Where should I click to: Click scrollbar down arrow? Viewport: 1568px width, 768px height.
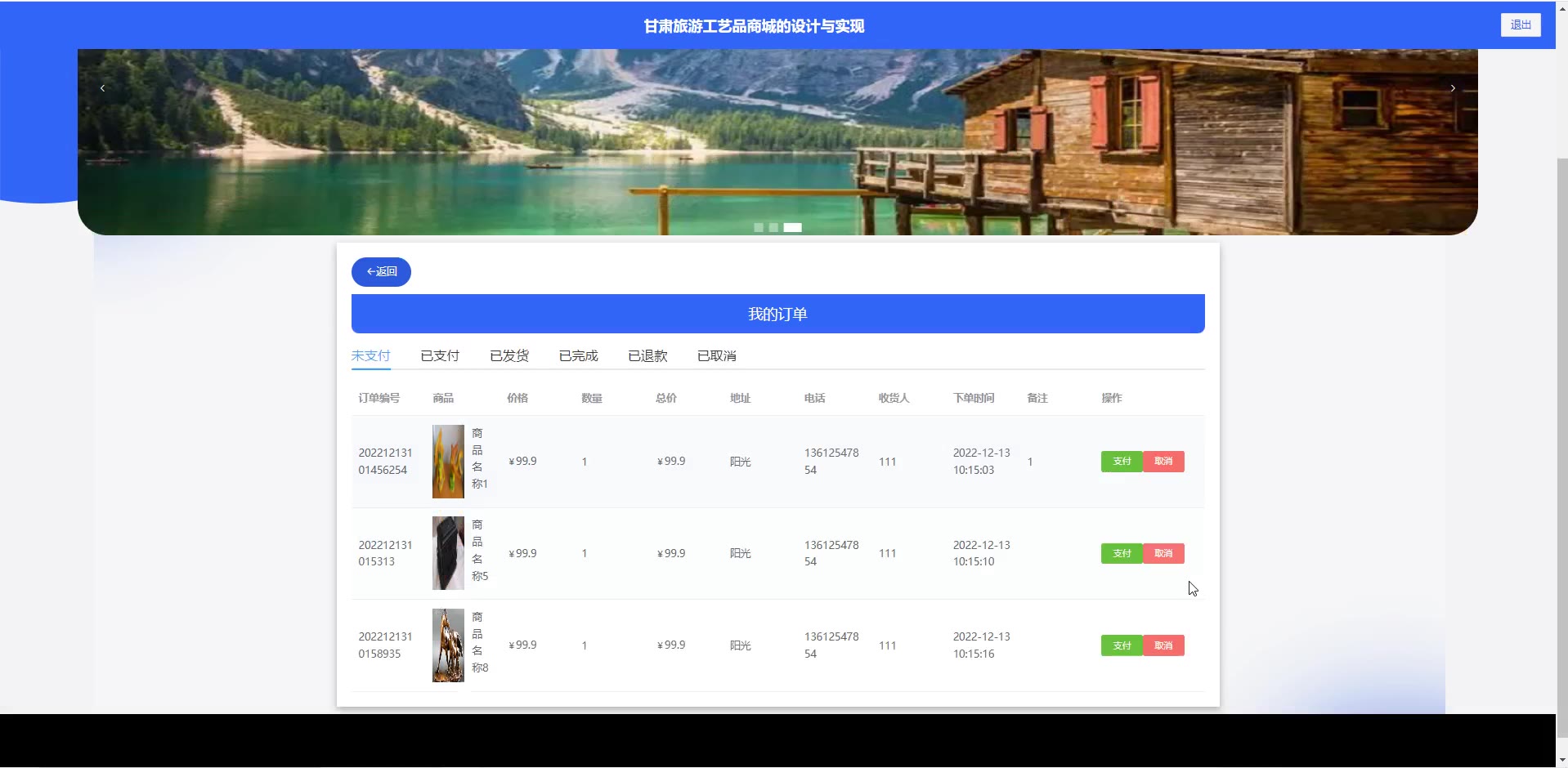[x=1562, y=761]
